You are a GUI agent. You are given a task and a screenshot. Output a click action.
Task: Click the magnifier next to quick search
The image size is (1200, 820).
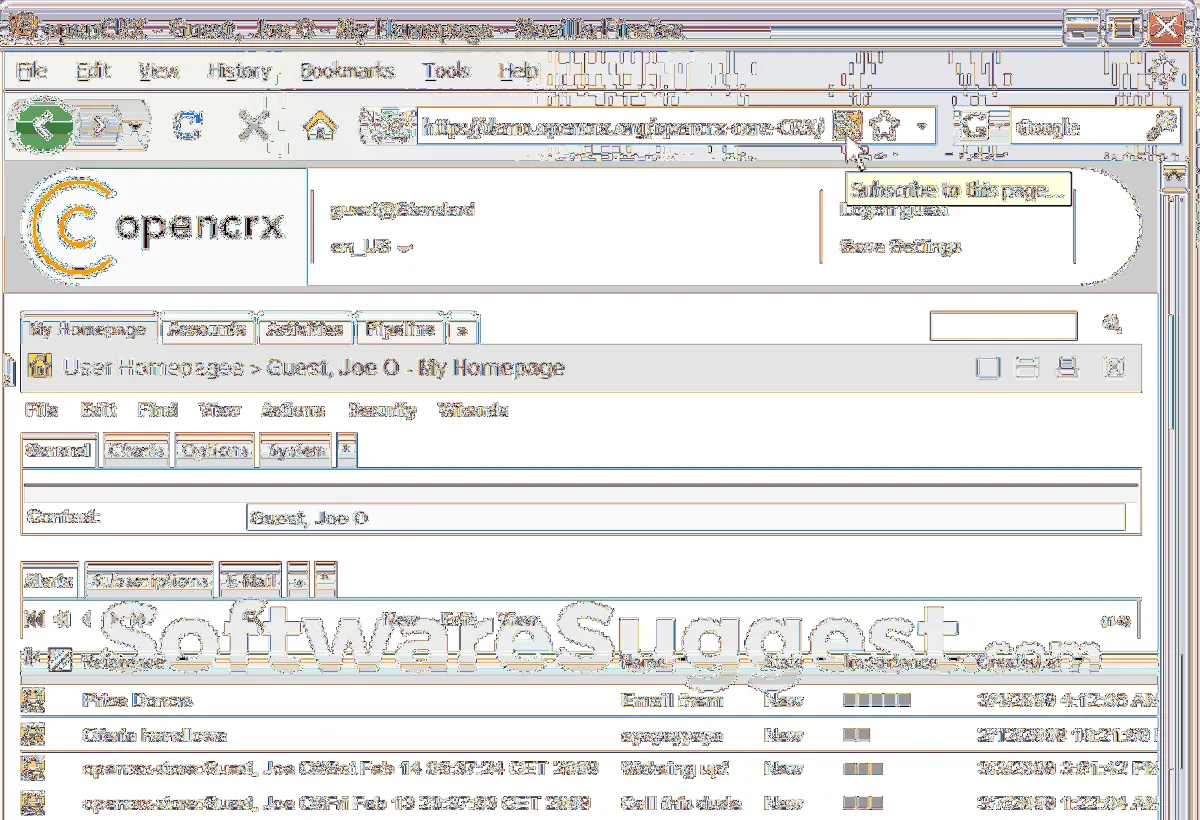[1111, 324]
